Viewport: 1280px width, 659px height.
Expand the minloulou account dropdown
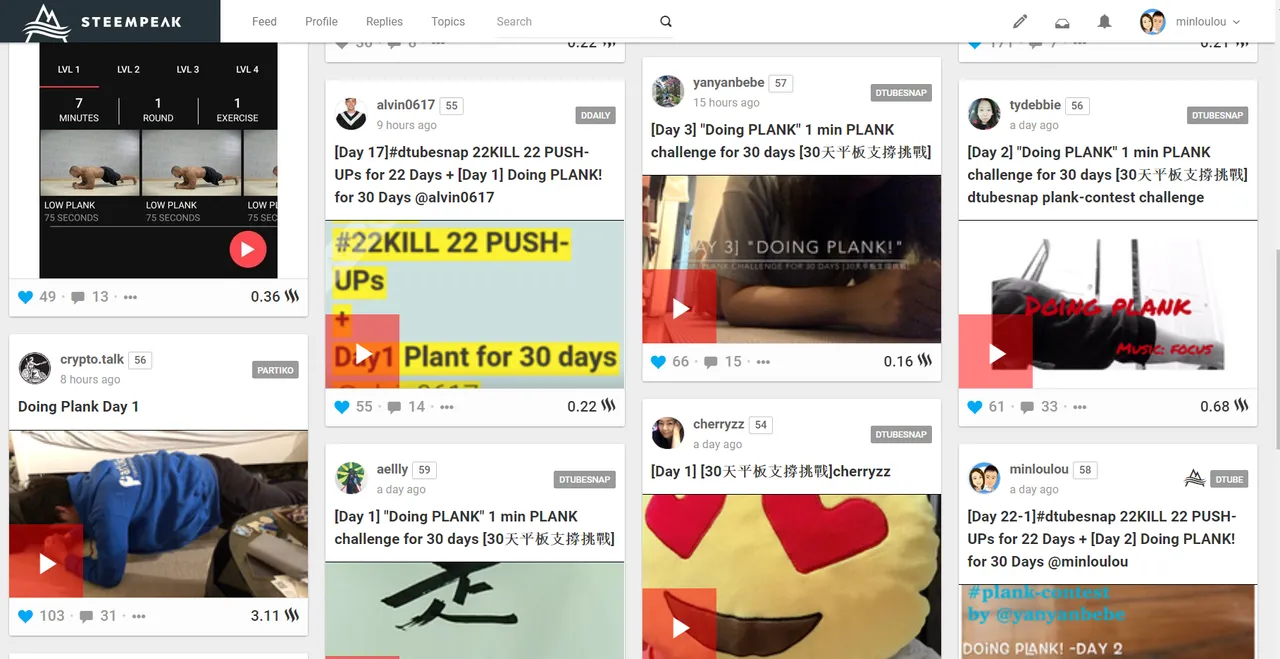point(1208,22)
